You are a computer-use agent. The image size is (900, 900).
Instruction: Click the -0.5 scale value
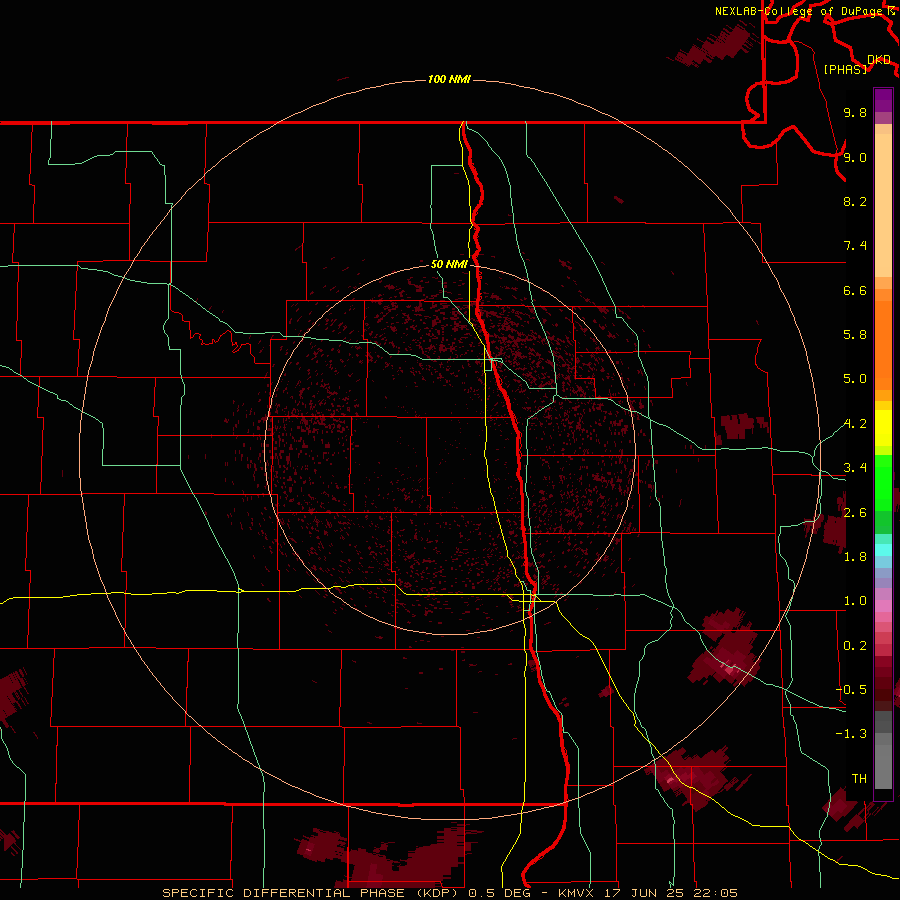click(x=851, y=689)
